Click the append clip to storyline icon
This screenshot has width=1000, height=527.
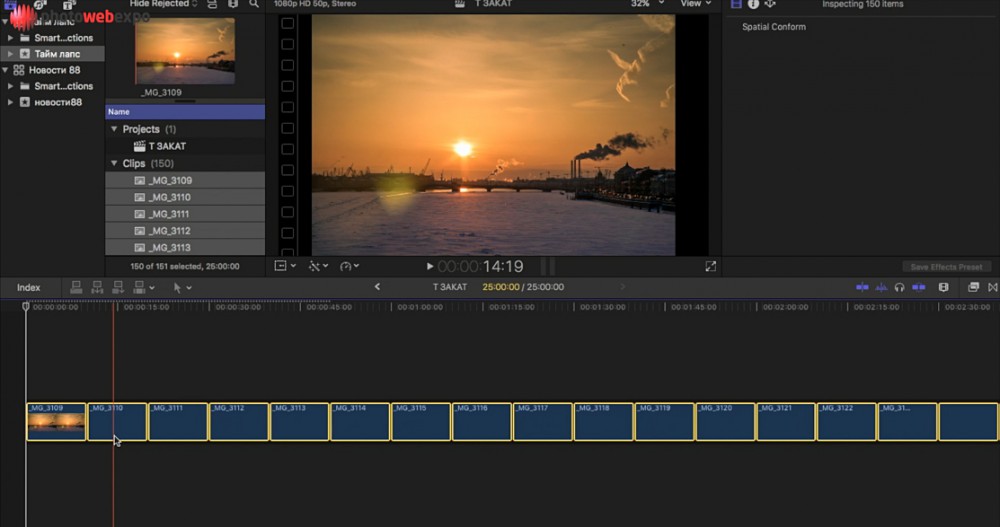point(118,288)
